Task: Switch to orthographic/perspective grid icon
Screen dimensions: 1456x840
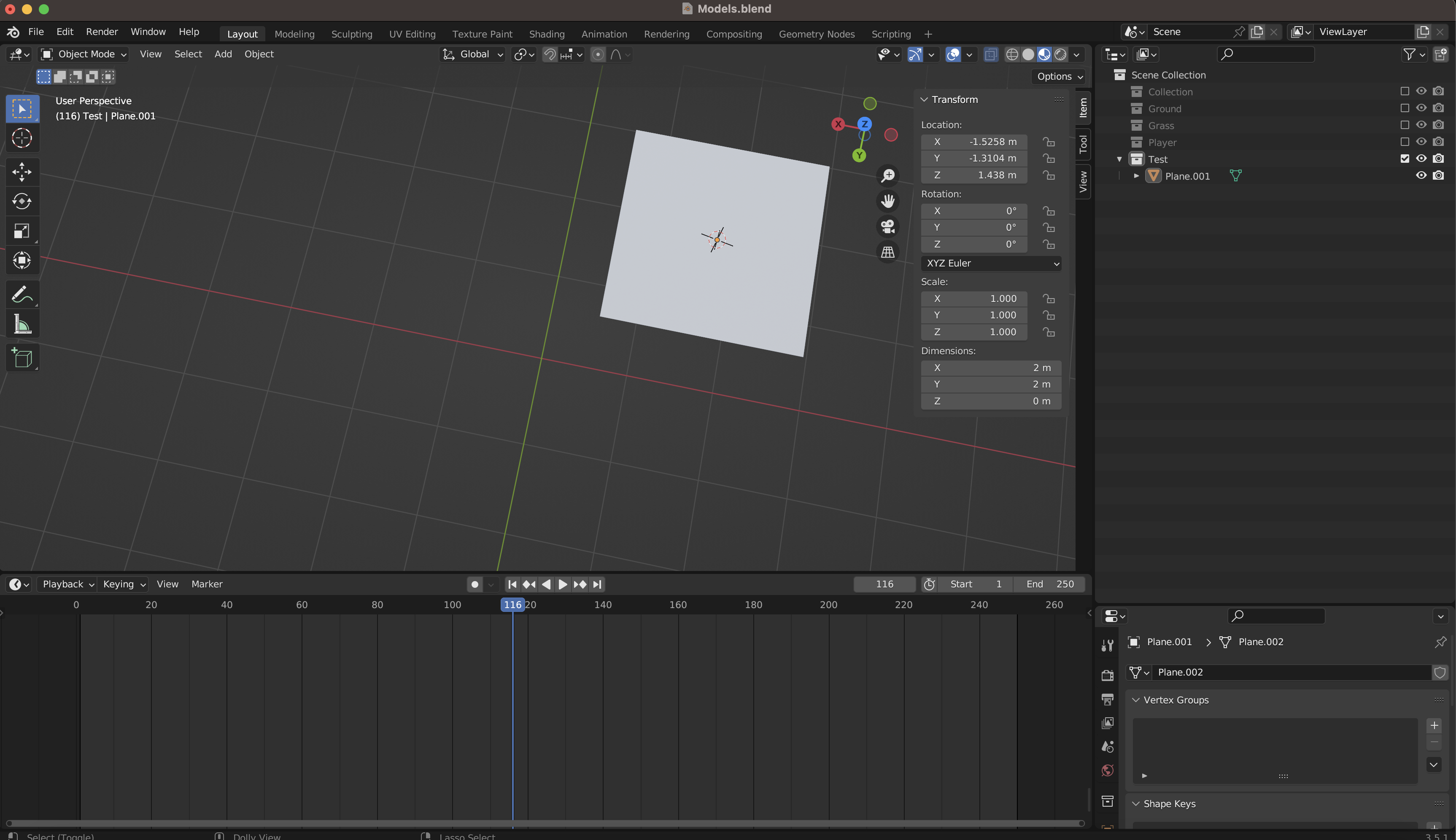Action: 888,252
